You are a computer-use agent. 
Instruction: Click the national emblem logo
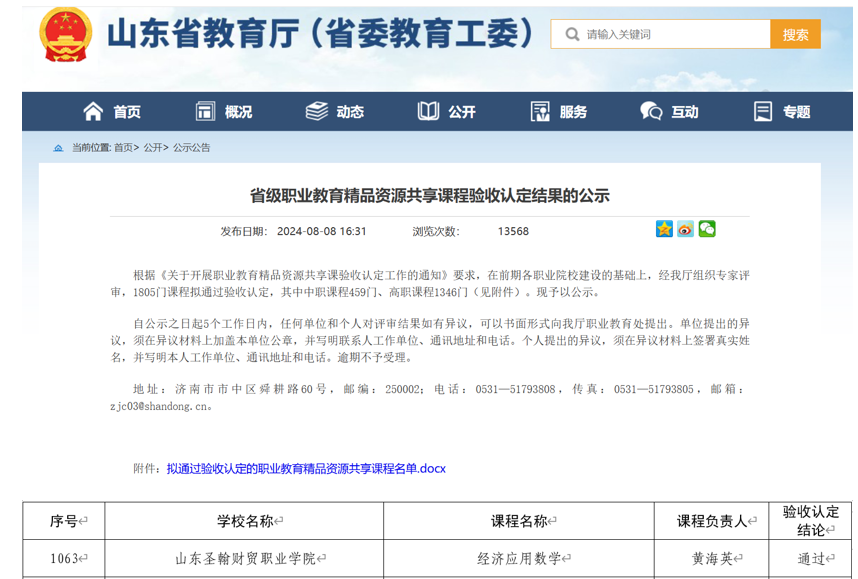[65, 34]
